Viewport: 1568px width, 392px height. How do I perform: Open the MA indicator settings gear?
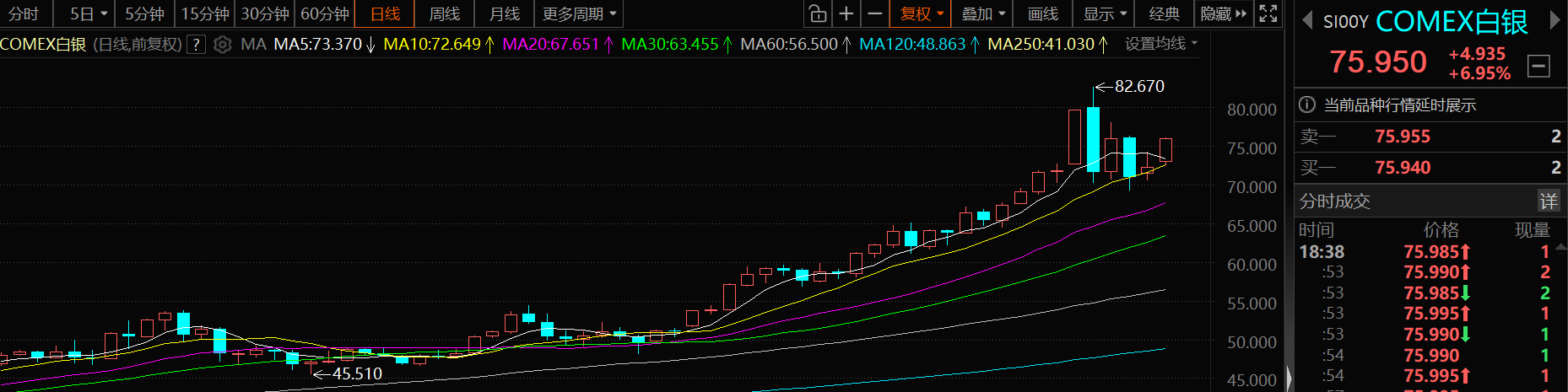pos(223,45)
